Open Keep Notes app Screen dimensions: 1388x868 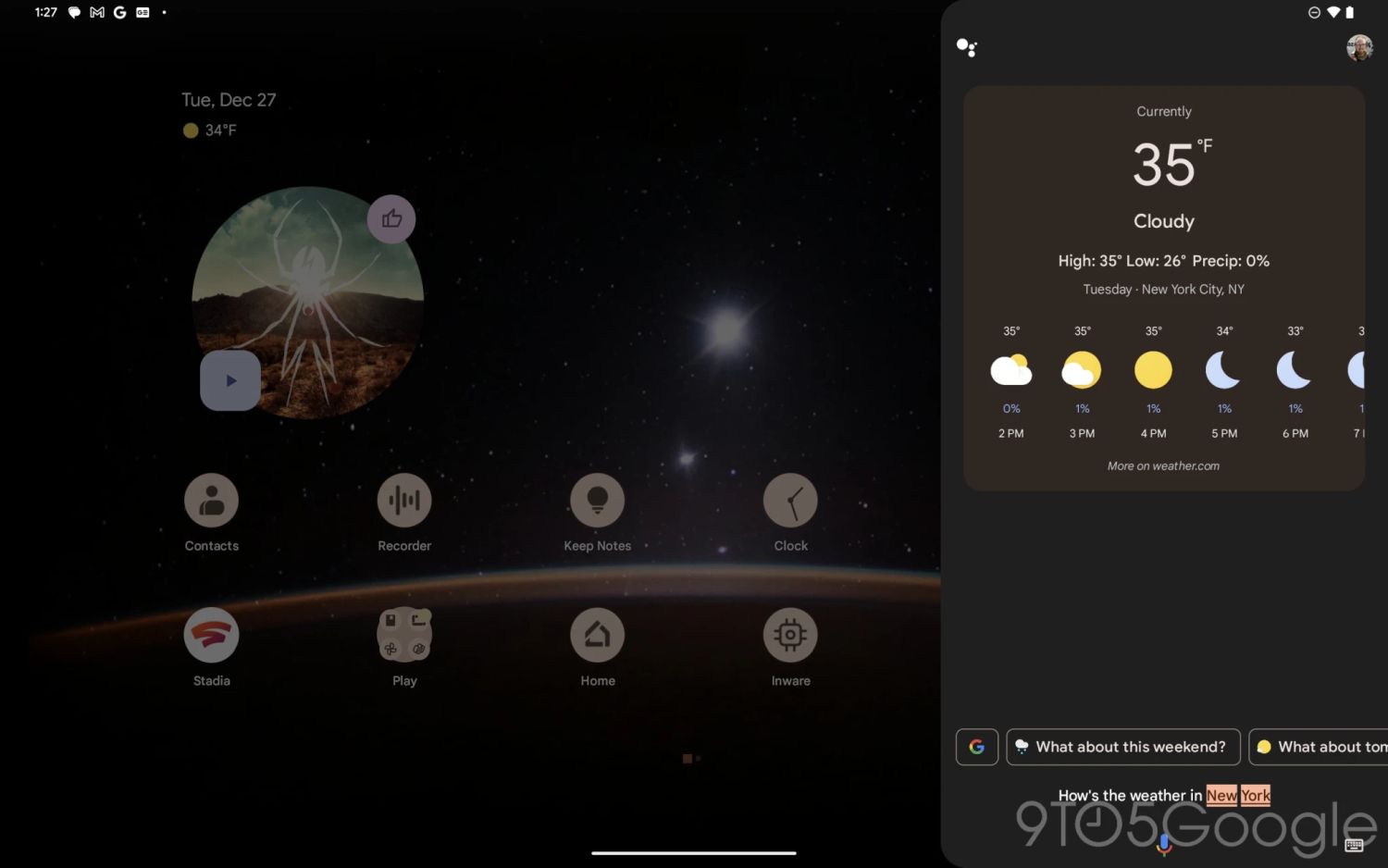pos(597,501)
